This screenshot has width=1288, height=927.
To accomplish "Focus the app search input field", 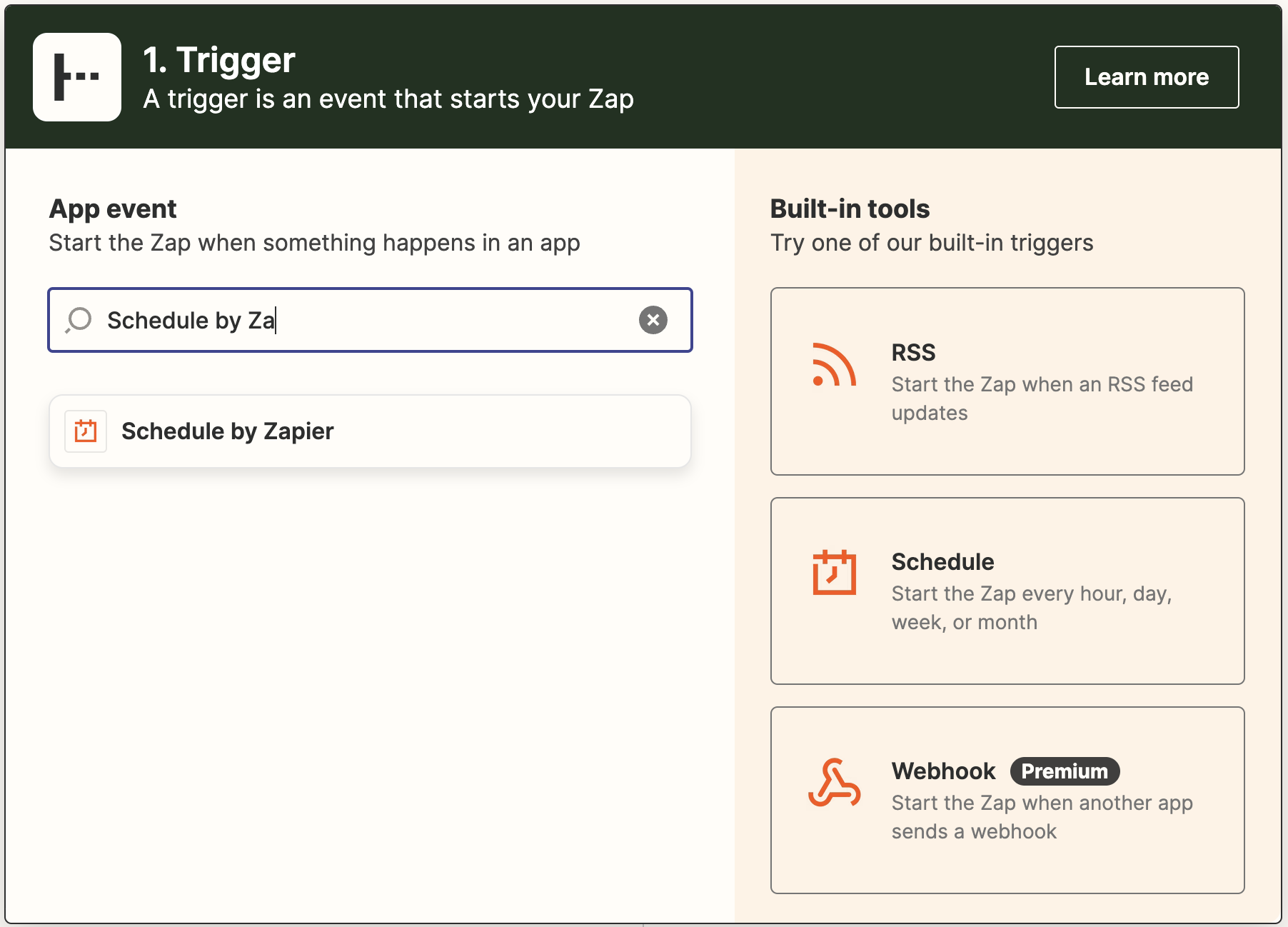I will click(x=370, y=320).
